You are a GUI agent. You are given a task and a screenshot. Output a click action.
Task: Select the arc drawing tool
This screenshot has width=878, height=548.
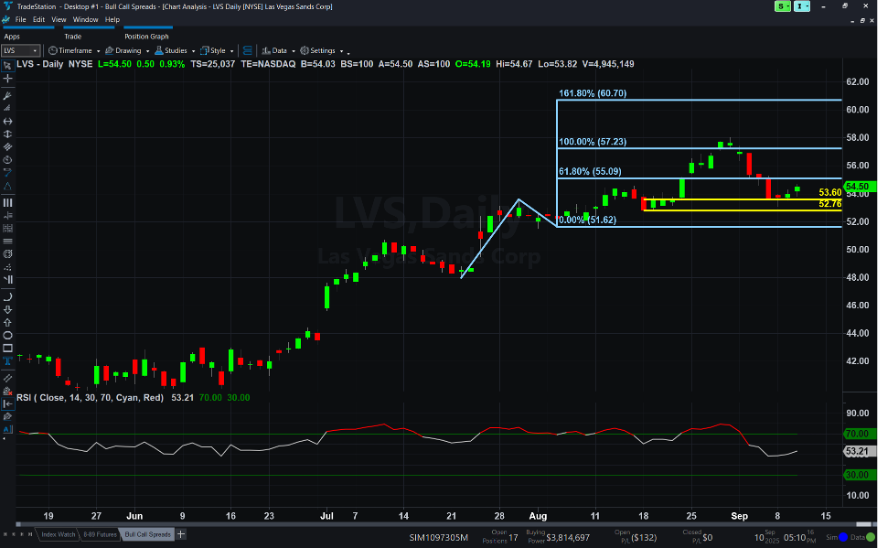point(8,297)
